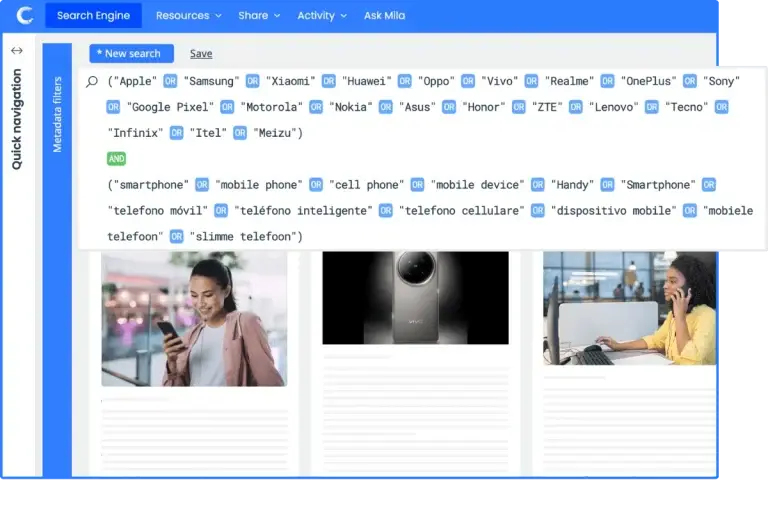
Task: Click the app logo icon
Action: (25, 16)
